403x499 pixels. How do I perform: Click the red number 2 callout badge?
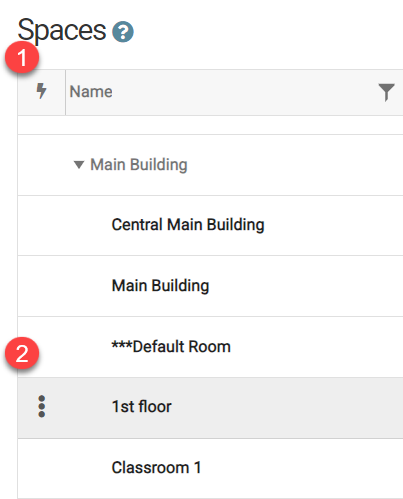coord(22,353)
